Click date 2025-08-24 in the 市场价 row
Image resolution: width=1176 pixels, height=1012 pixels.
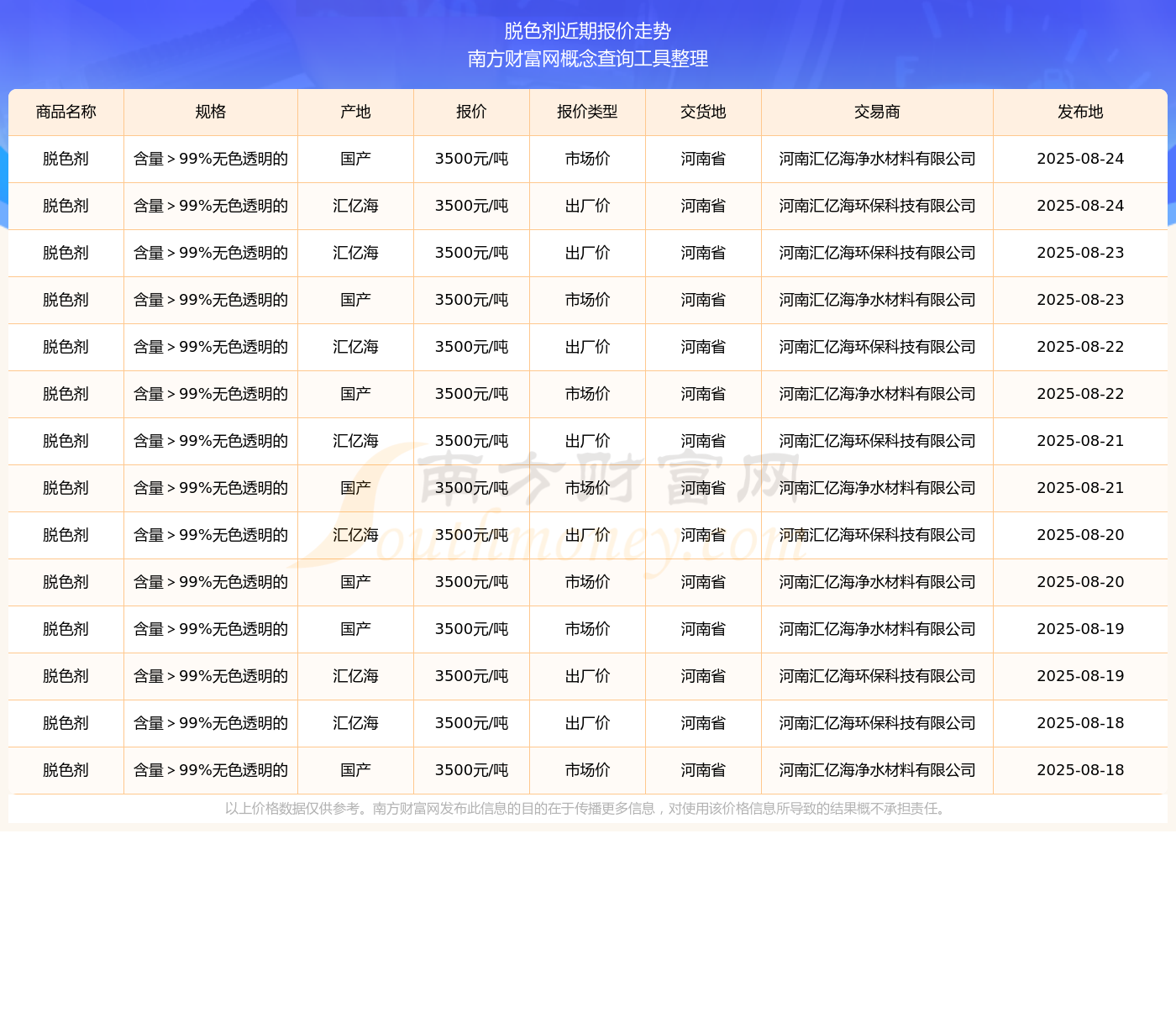click(x=1080, y=159)
